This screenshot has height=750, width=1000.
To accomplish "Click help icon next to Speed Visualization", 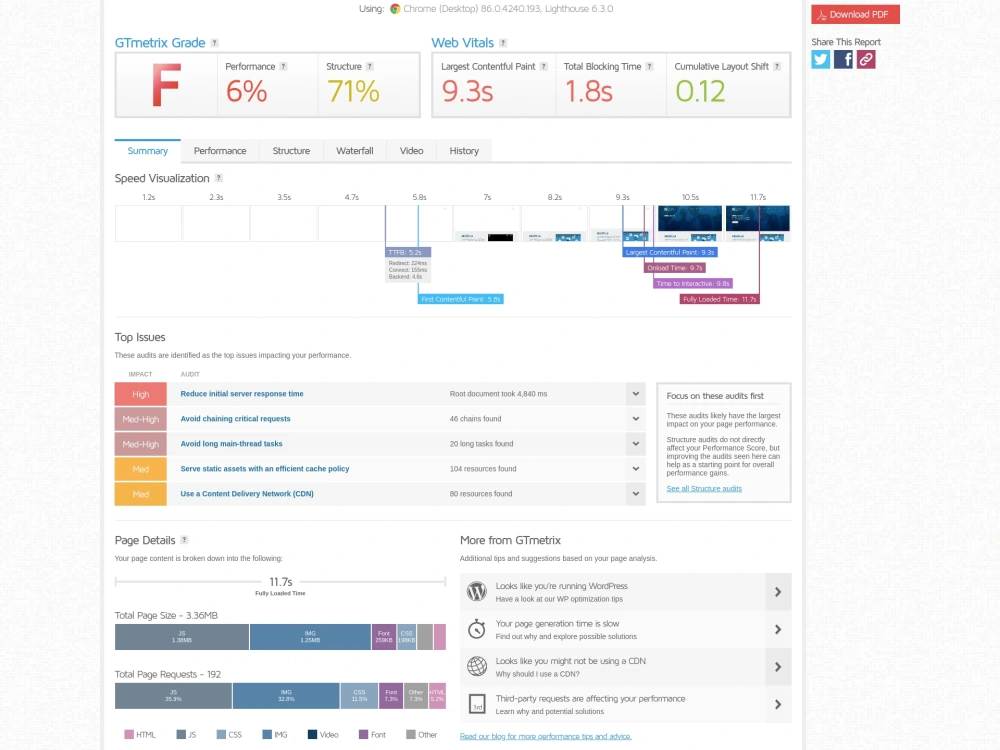I will point(219,178).
